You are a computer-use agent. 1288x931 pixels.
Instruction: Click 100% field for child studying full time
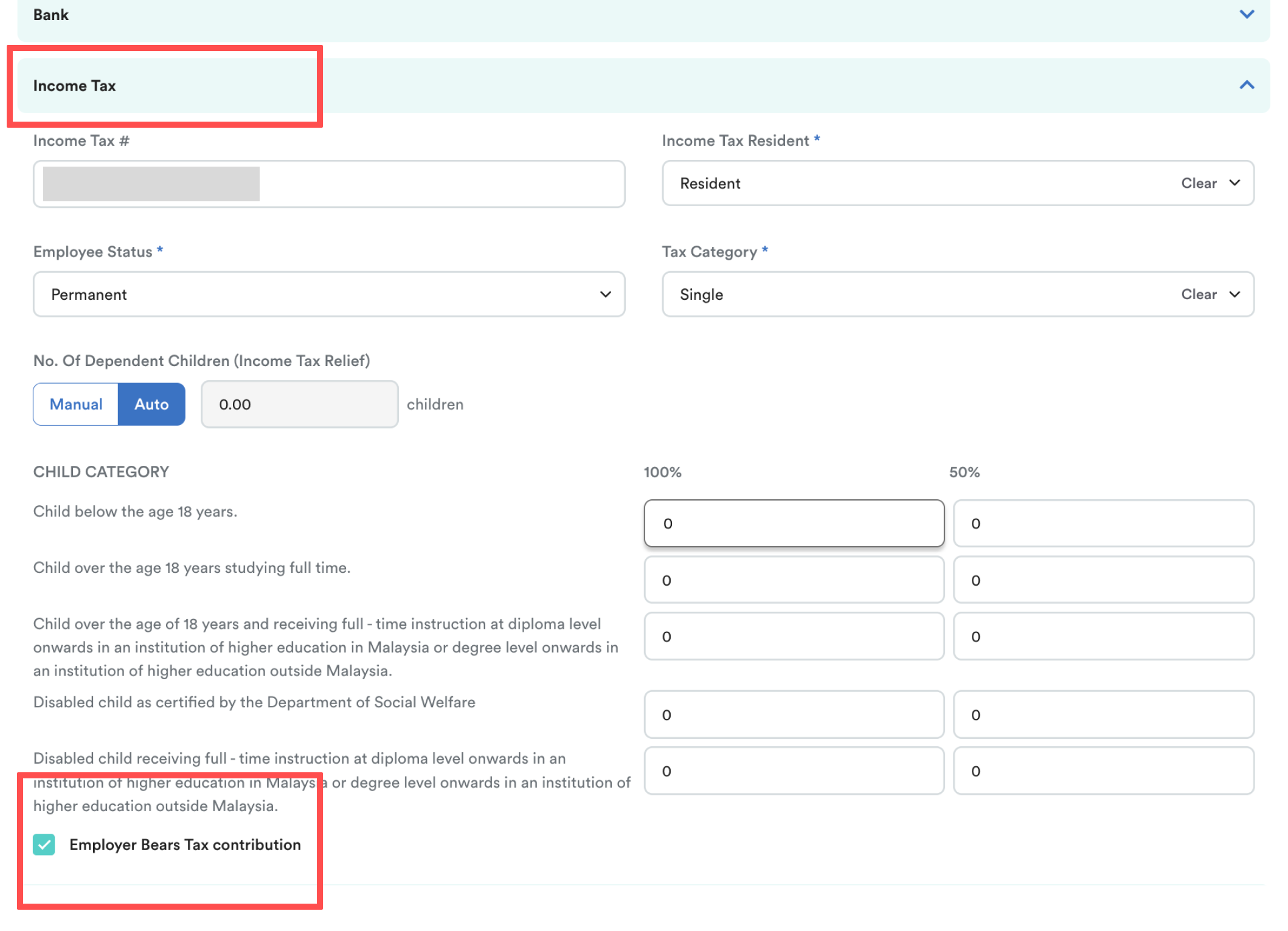click(794, 580)
